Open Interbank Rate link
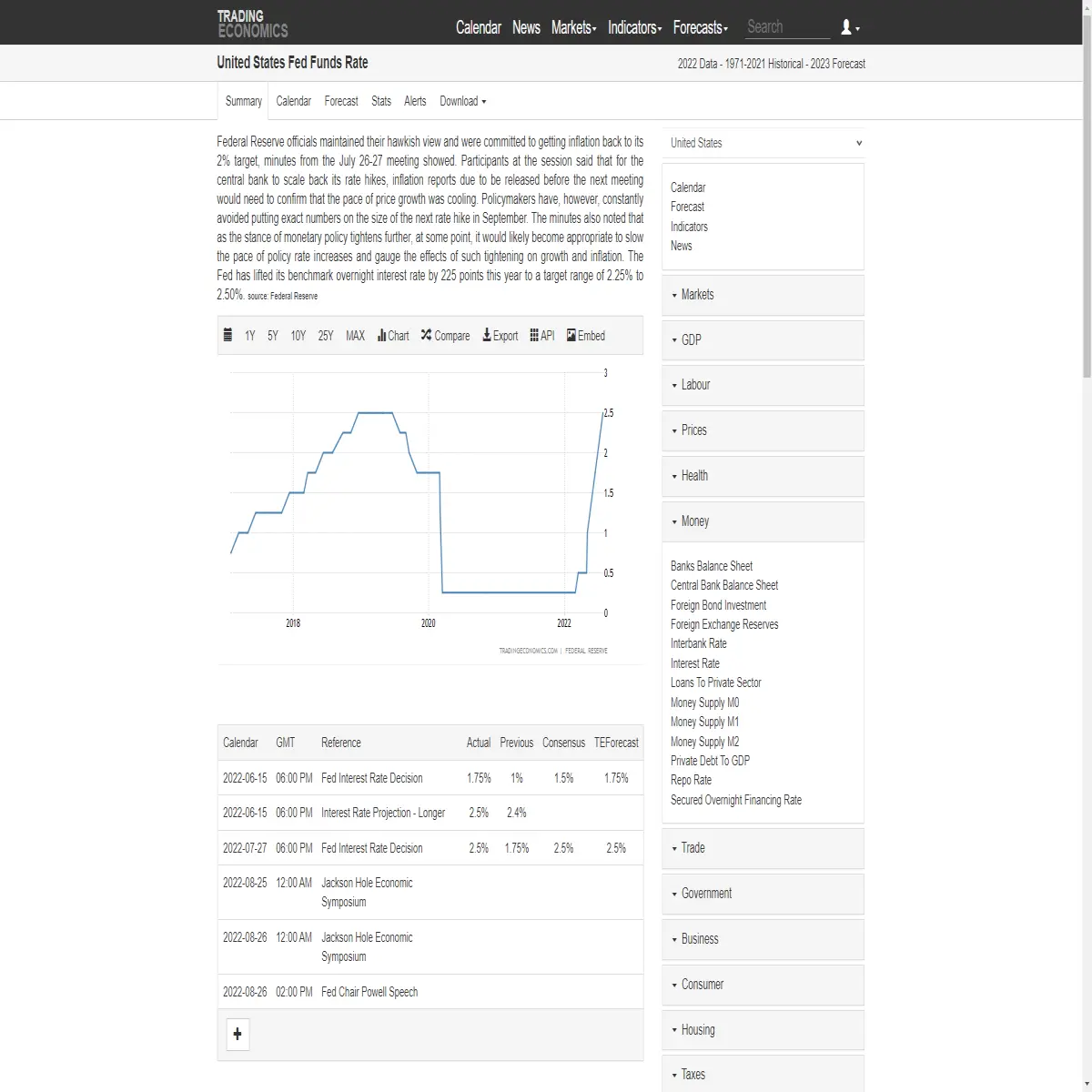This screenshot has width=1092, height=1092. coord(699,643)
